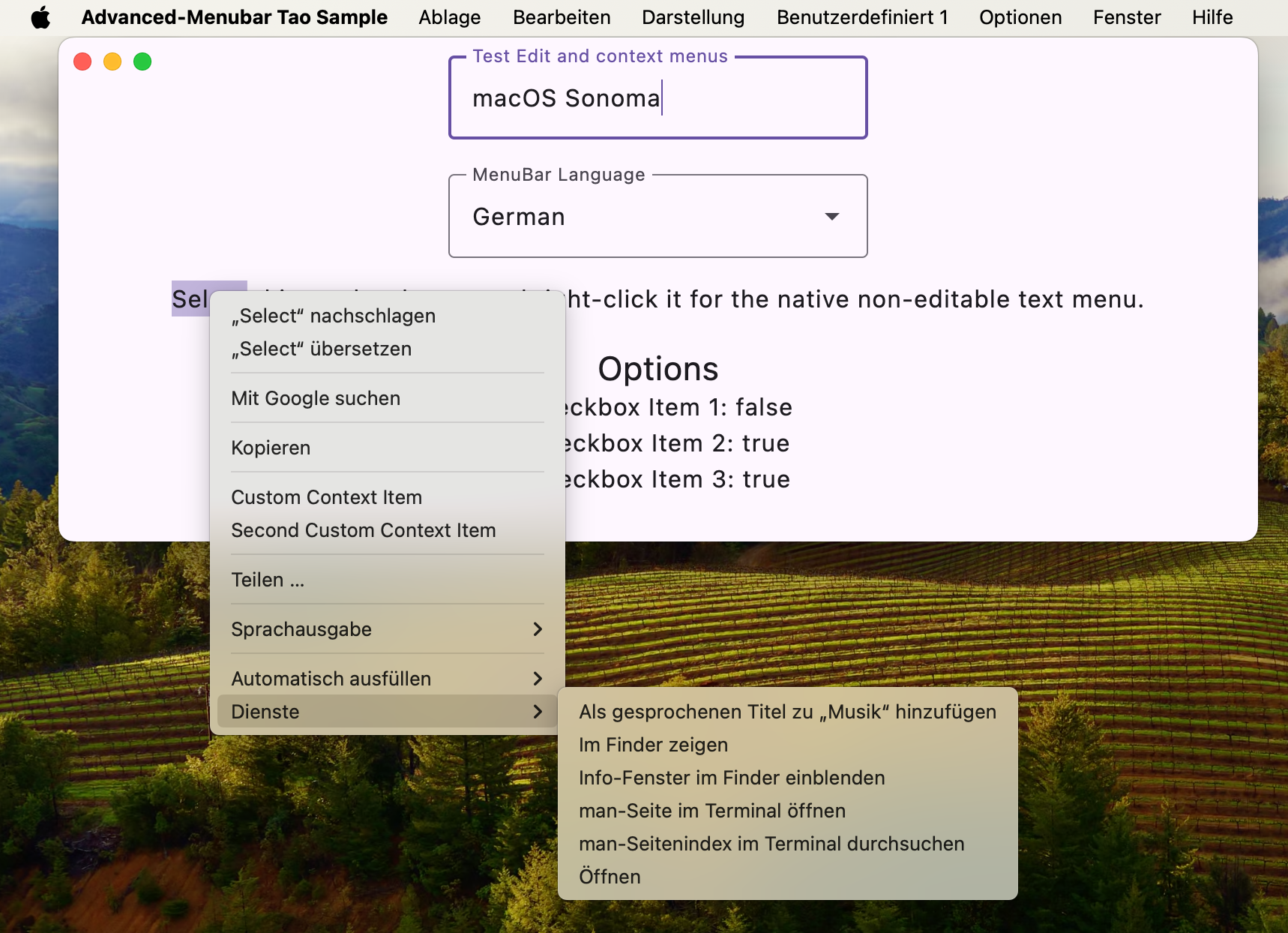Image resolution: width=1288 pixels, height=933 pixels.
Task: Click the Checkbox Item 2: true text
Action: tap(677, 443)
